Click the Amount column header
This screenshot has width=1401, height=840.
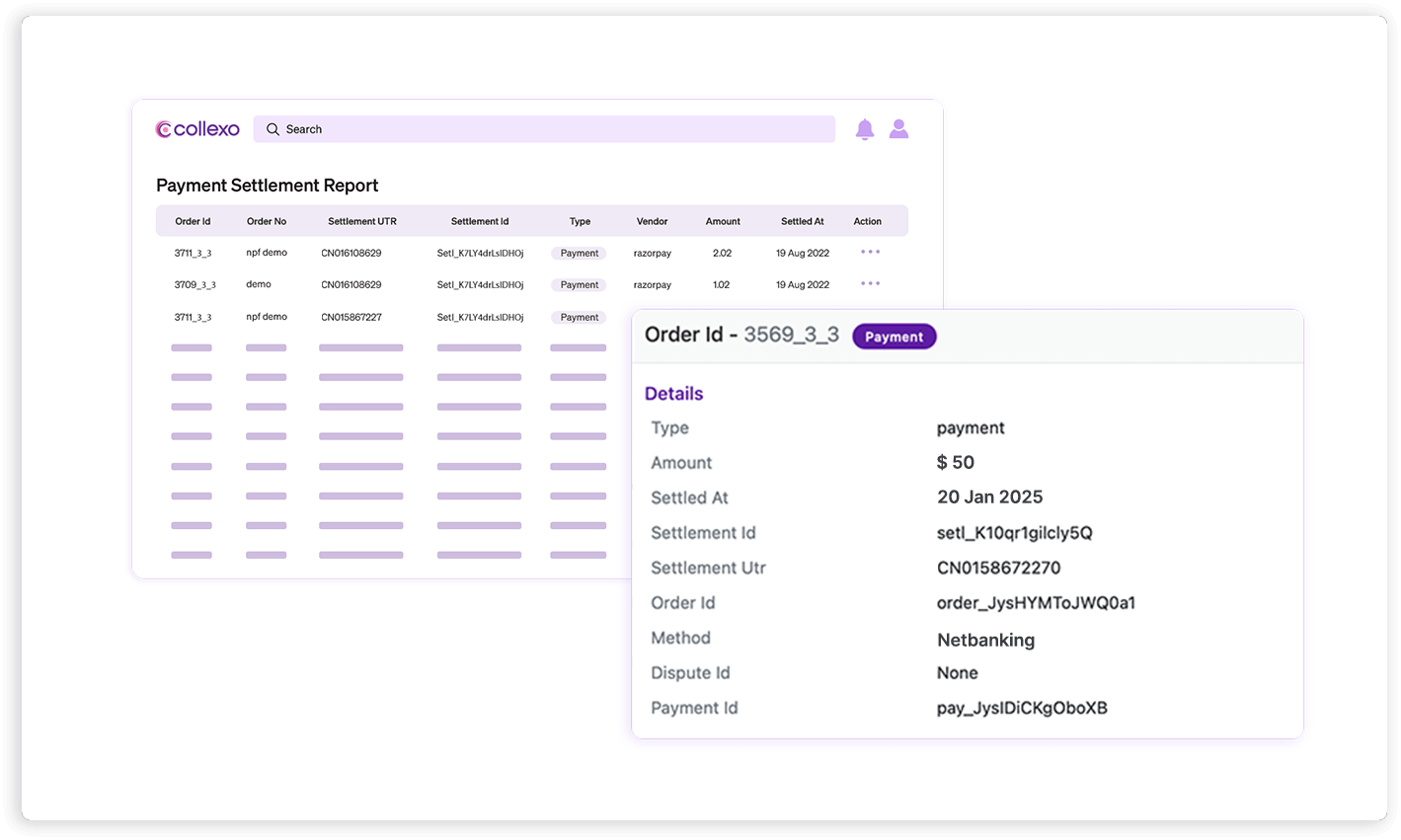pyautogui.click(x=723, y=221)
